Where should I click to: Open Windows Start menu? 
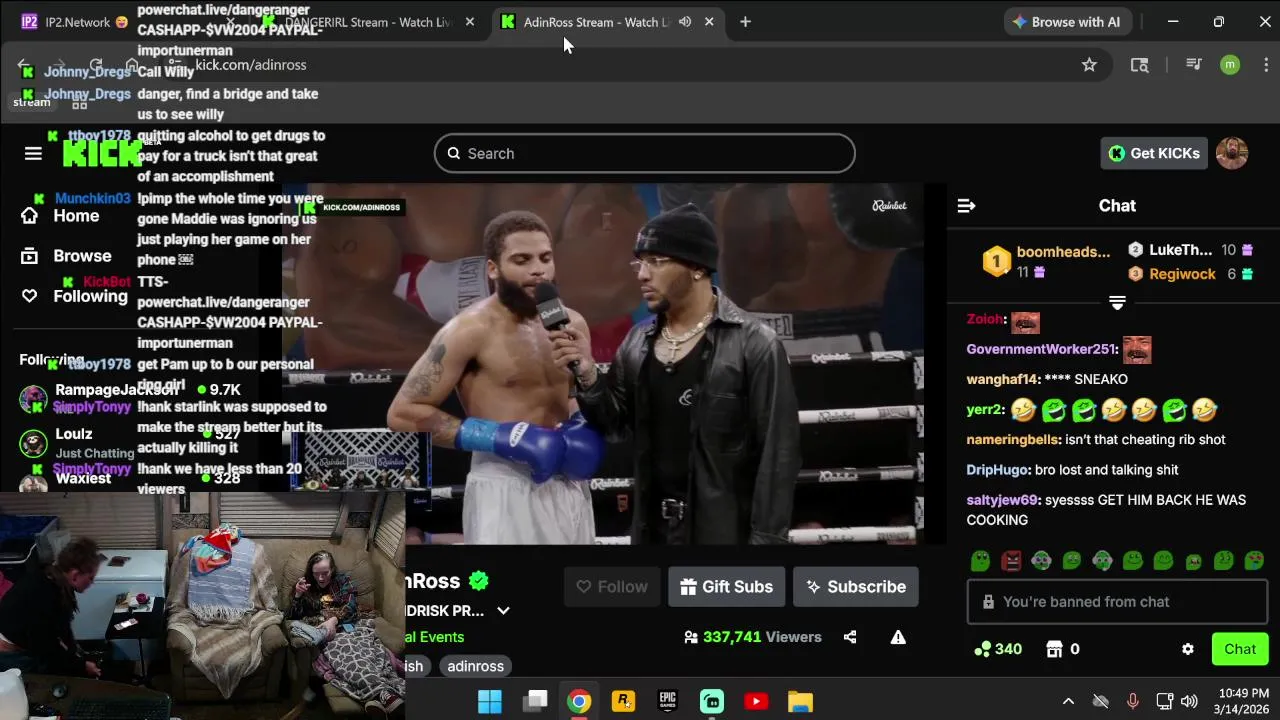490,701
